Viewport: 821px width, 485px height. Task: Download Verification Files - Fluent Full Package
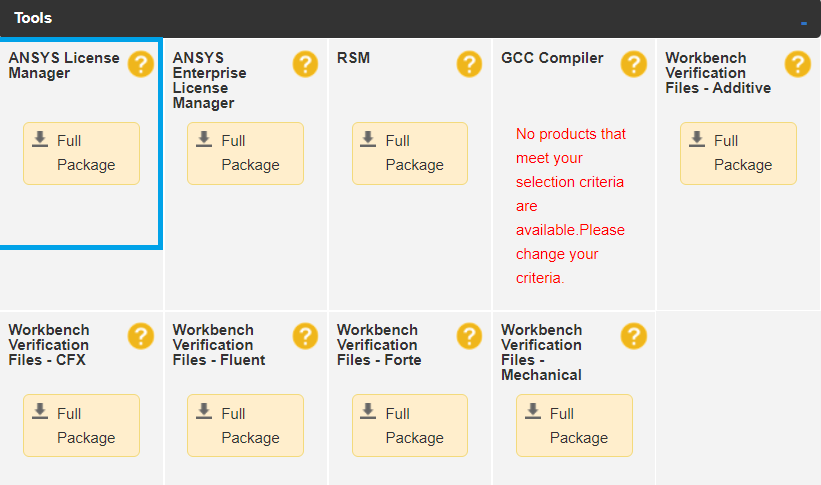click(246, 425)
